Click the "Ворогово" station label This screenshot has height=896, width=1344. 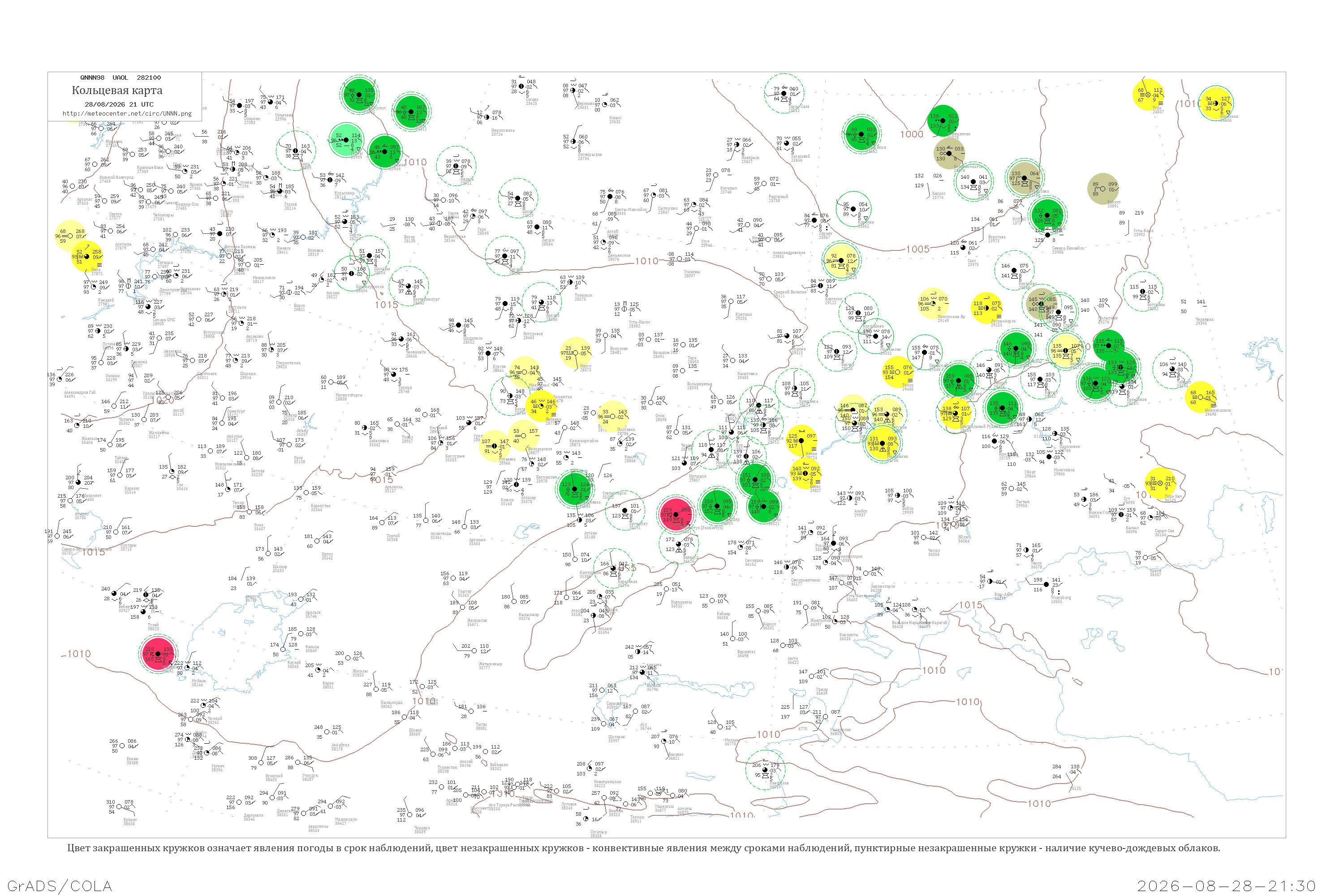pos(996,237)
